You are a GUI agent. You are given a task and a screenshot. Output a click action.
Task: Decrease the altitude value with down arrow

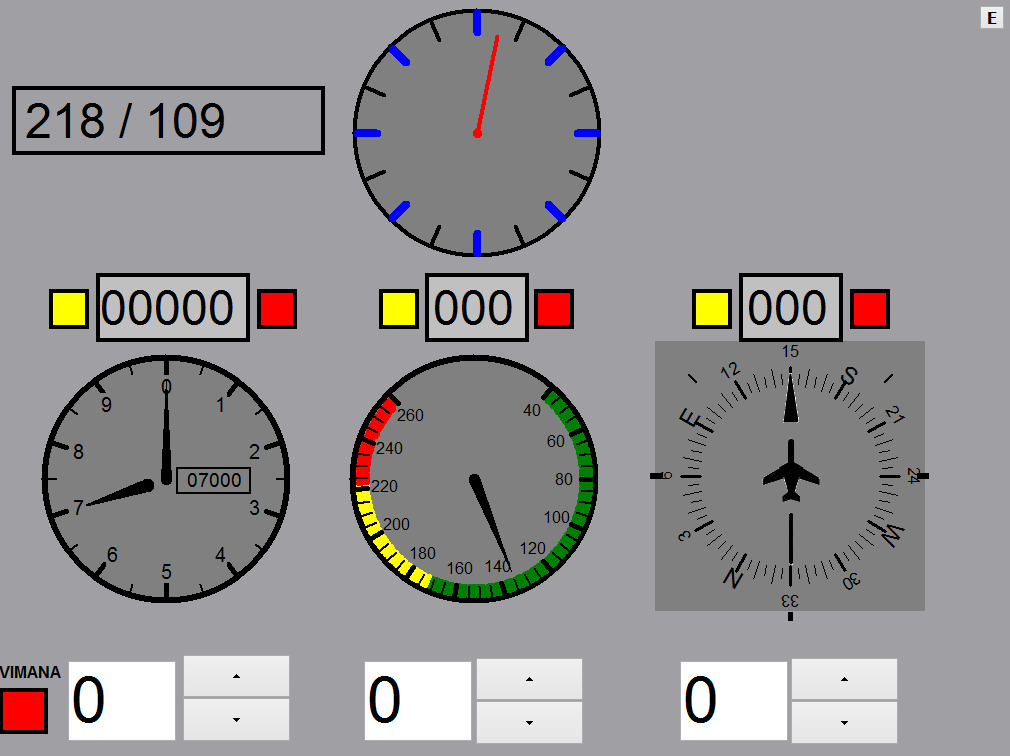point(236,720)
